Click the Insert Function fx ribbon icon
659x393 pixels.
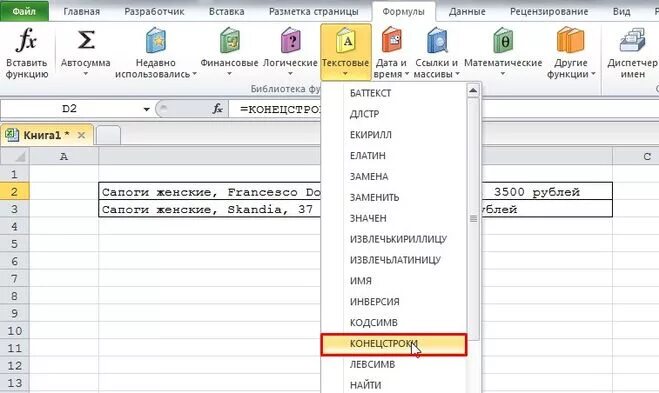pyautogui.click(x=26, y=40)
